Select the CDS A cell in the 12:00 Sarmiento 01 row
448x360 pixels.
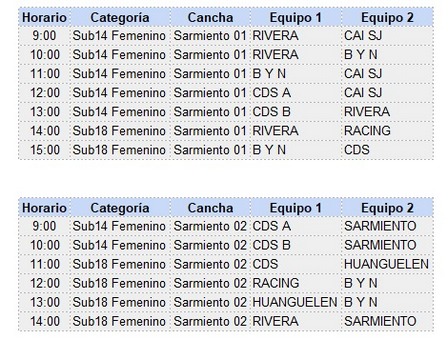(296, 93)
